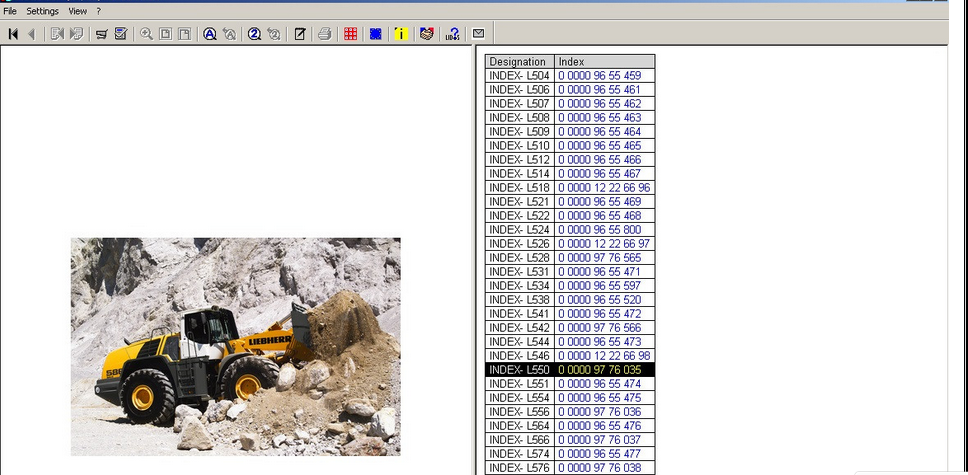
Task: Click the envelope mail icon
Action: click(x=478, y=34)
